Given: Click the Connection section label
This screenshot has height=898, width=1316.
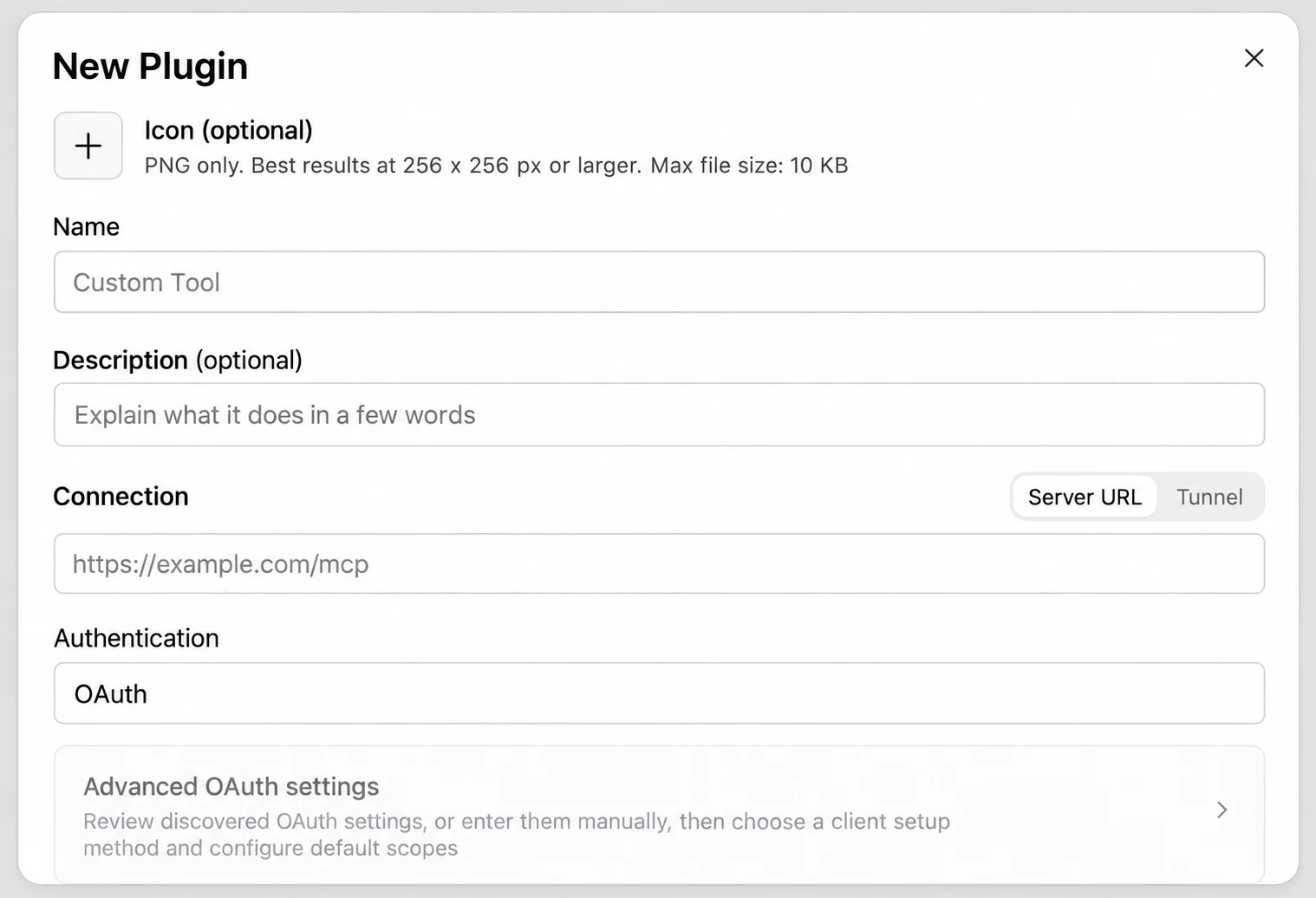Looking at the screenshot, I should click(121, 496).
